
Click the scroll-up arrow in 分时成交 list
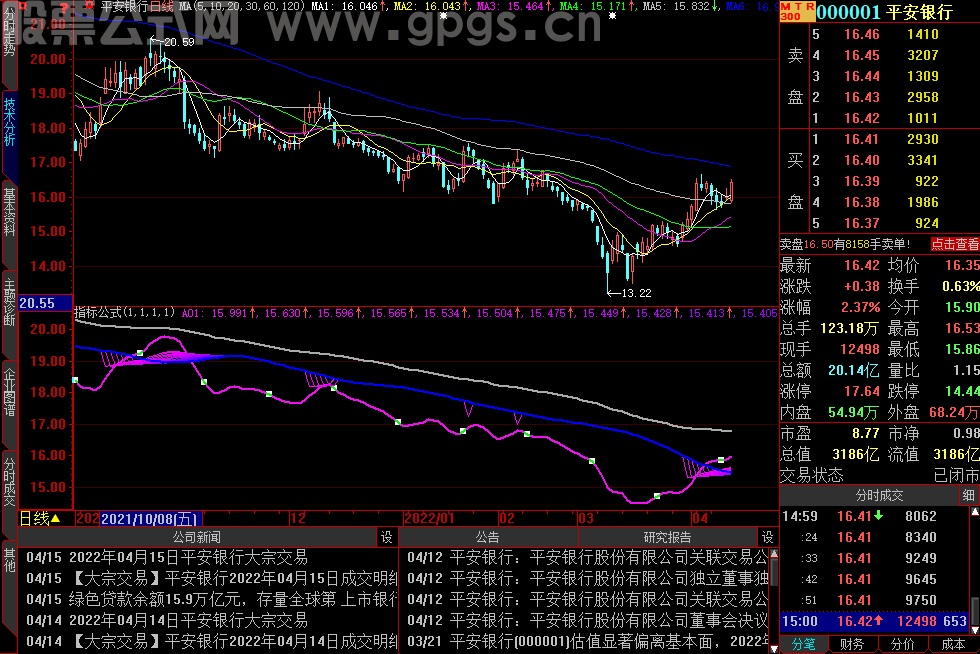974,512
